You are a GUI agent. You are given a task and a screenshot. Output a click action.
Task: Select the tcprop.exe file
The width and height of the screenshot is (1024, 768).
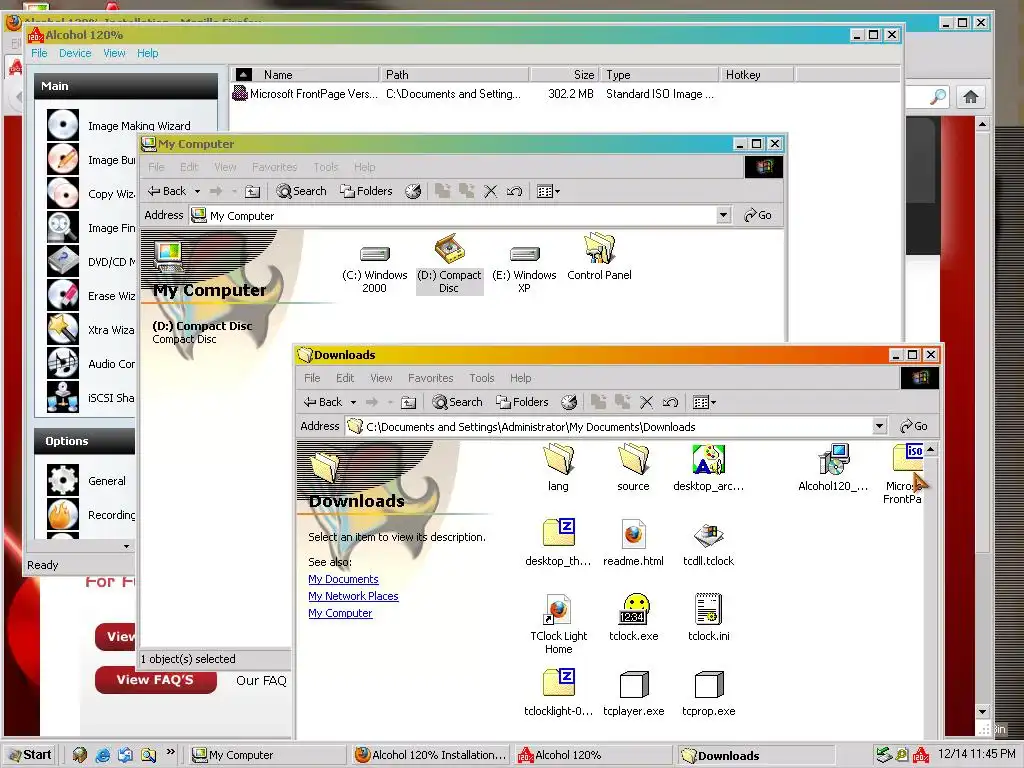[709, 693]
